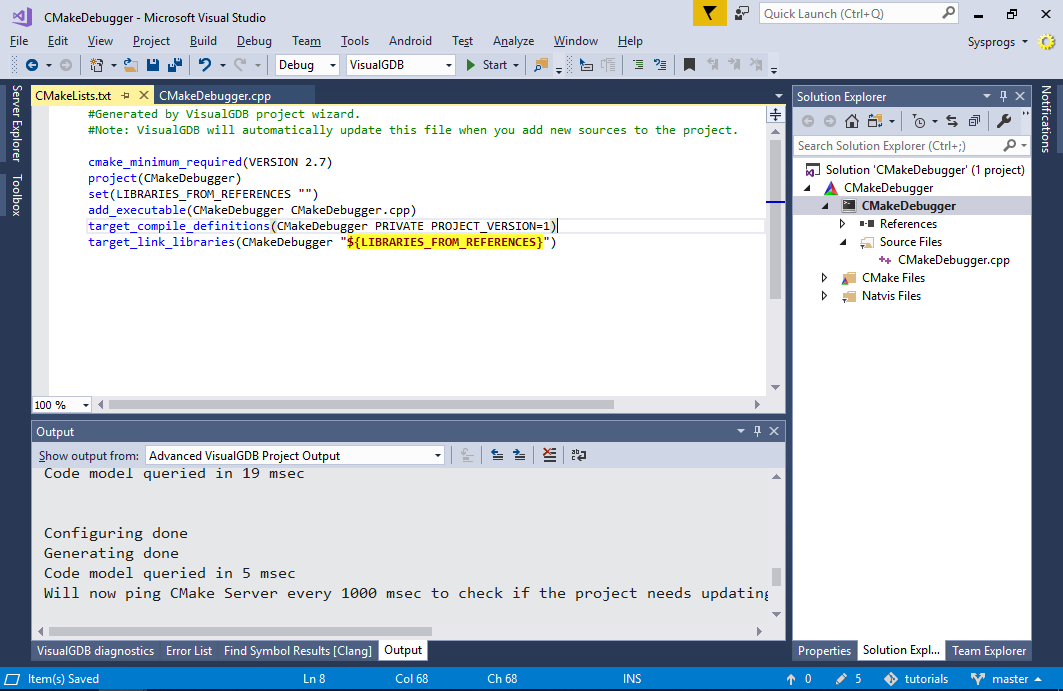Expand the References node
Viewport: 1063px width, 691px height.
842,224
